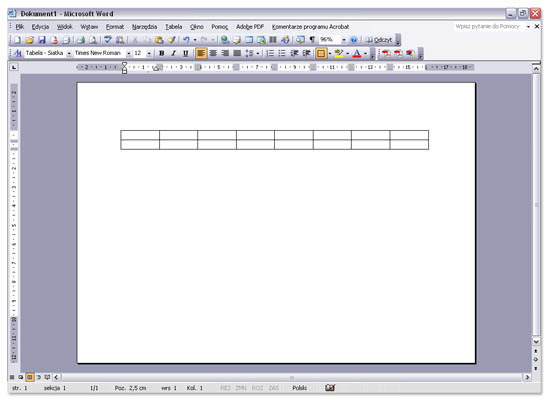Open the font size 12 dropdown
Viewport: 548px width, 400px height.
149,53
